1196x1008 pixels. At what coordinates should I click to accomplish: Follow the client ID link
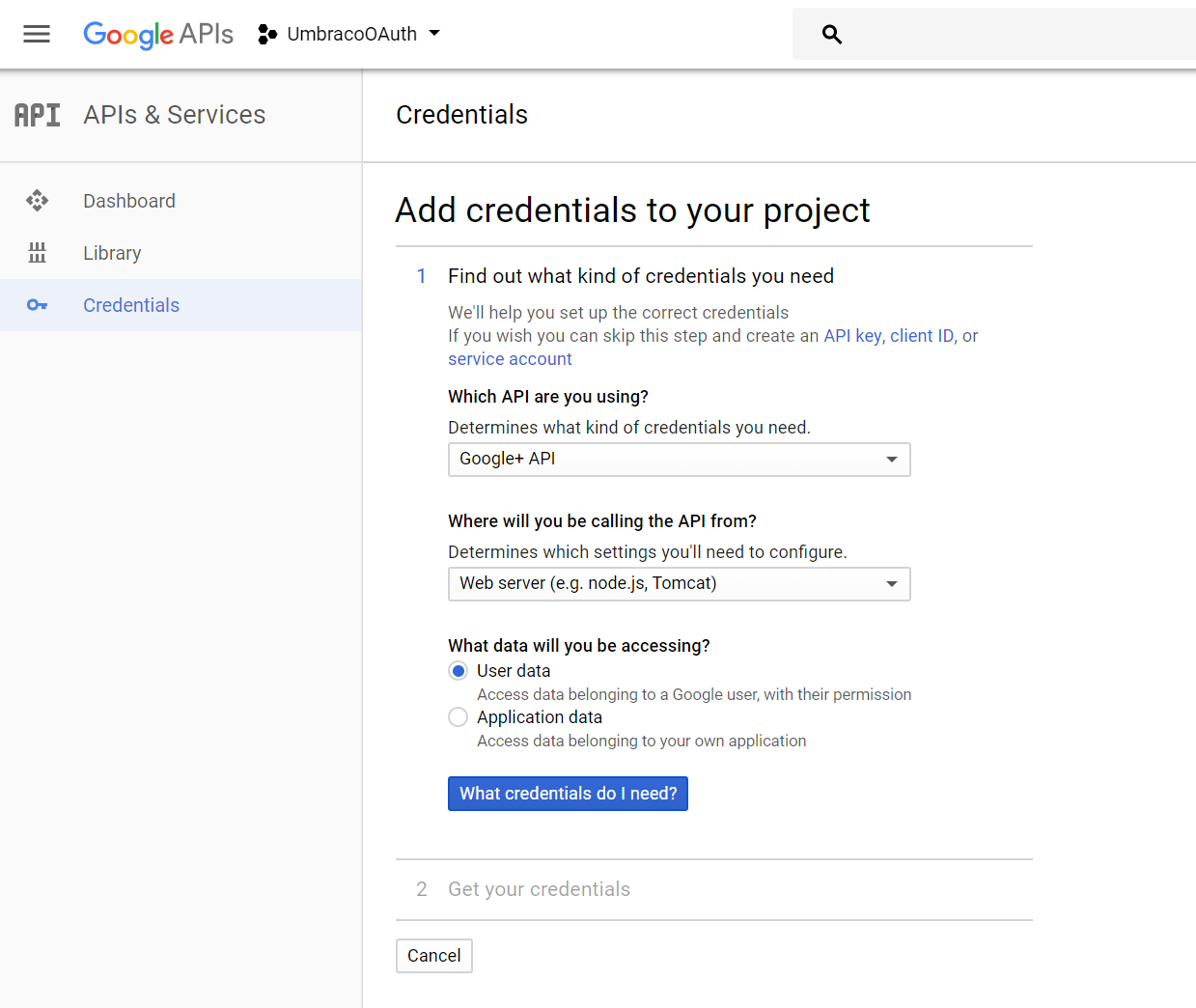point(922,336)
